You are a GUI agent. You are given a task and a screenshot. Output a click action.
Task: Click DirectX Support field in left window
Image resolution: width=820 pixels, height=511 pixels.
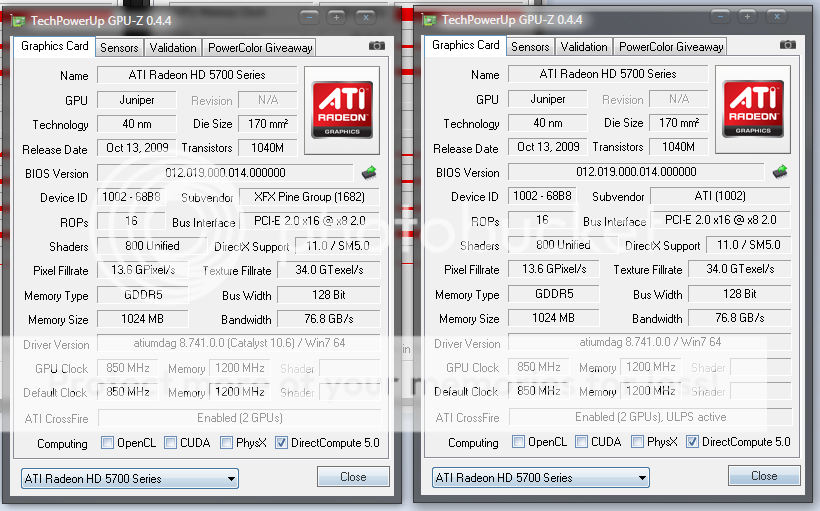point(338,246)
